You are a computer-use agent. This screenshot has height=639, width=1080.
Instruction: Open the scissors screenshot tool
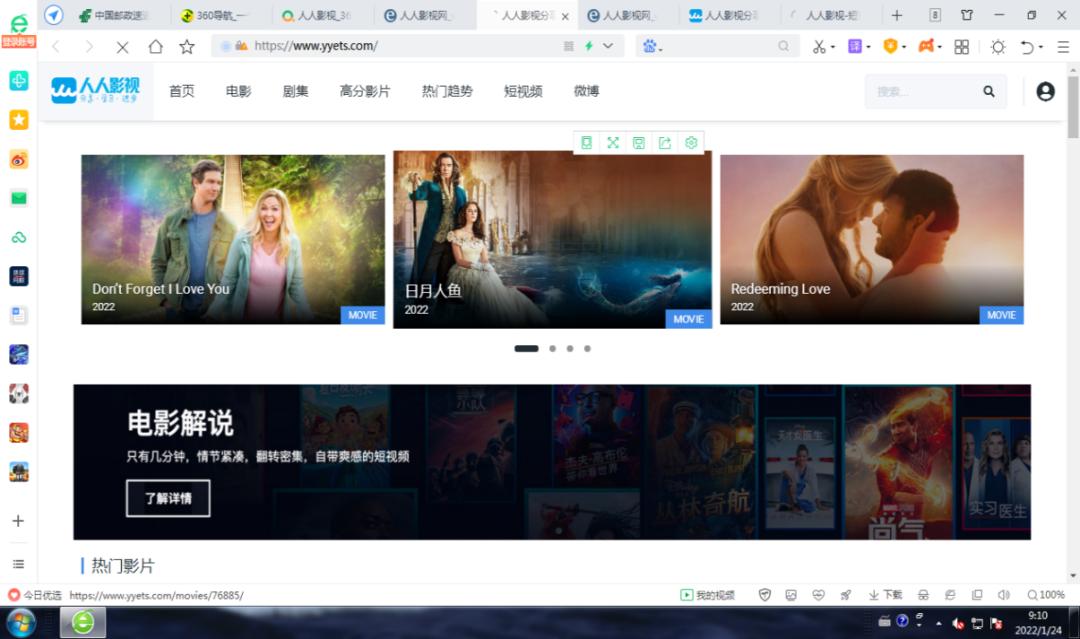coord(818,46)
